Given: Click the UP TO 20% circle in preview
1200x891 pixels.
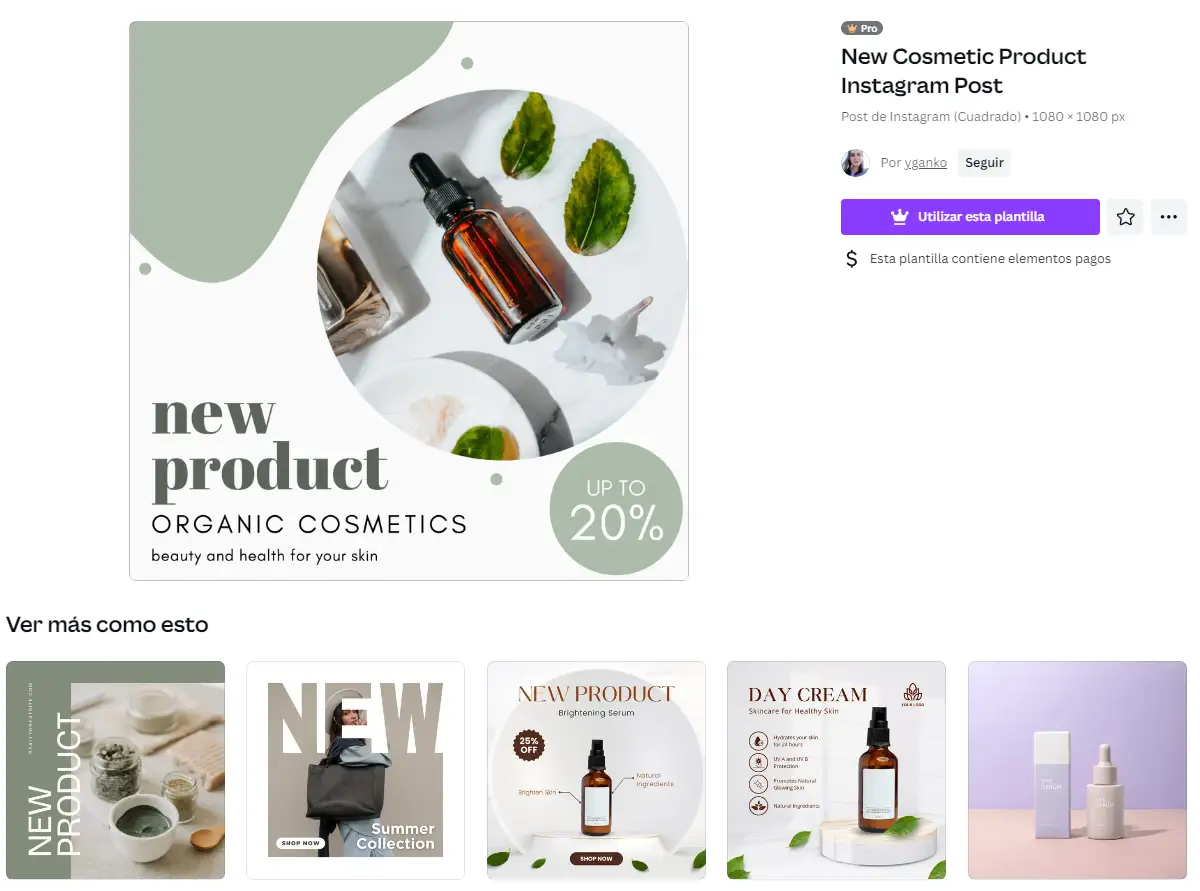Looking at the screenshot, I should tap(616, 509).
